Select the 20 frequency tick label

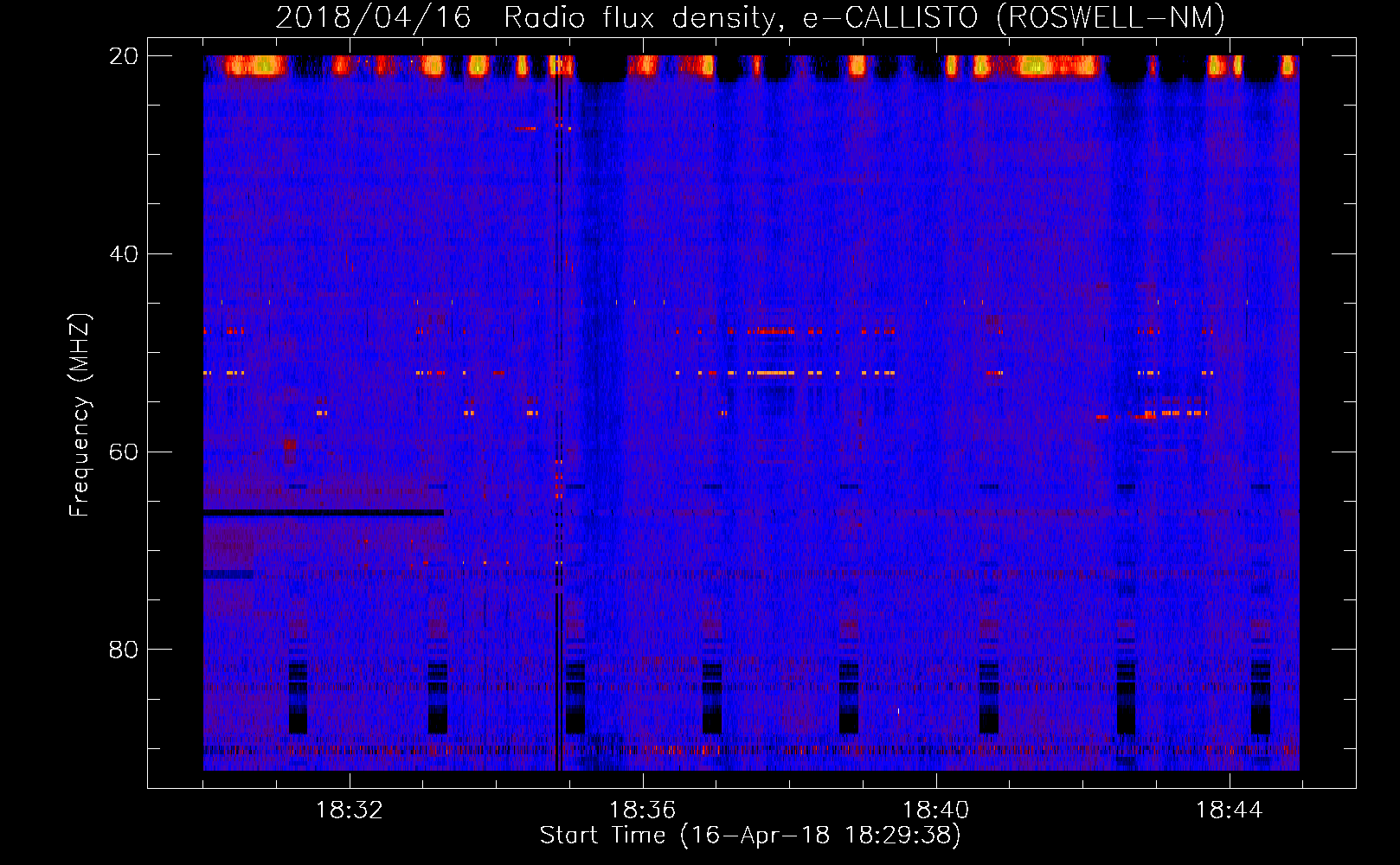pyautogui.click(x=123, y=56)
